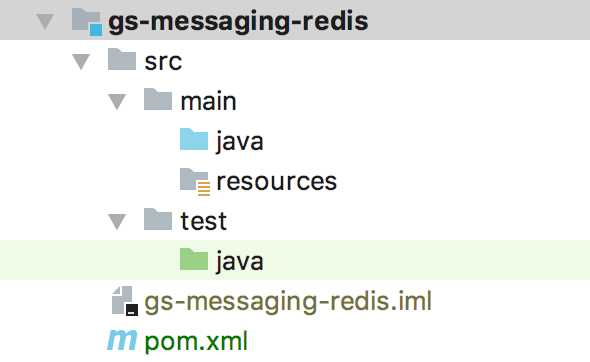Select the resources folder label

pyautogui.click(x=277, y=181)
